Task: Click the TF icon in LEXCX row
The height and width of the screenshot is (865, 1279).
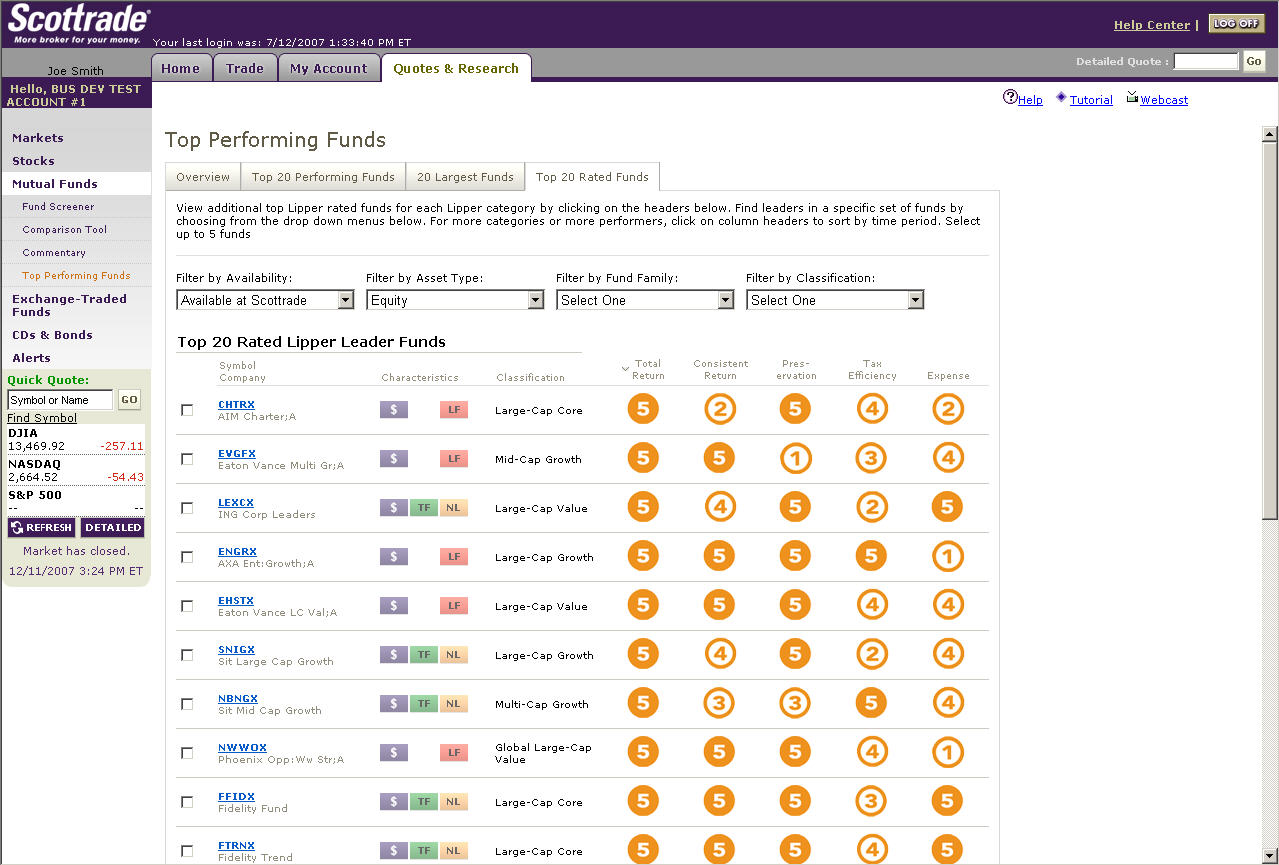Action: pos(423,508)
